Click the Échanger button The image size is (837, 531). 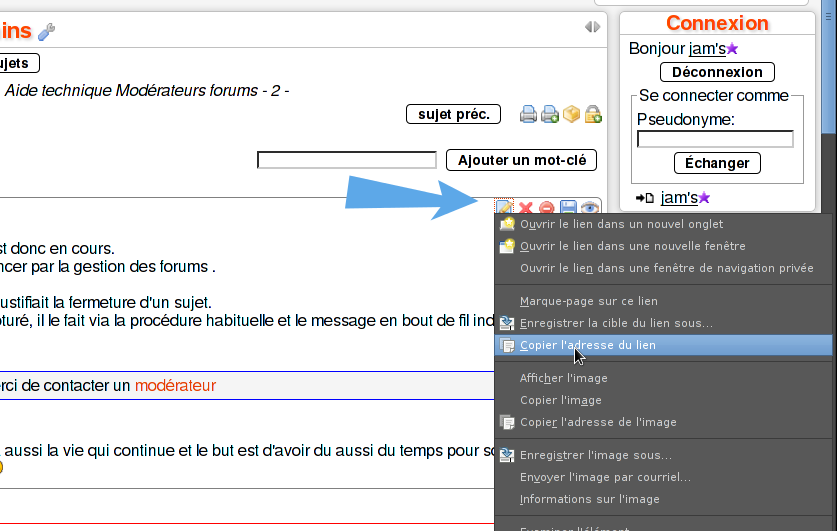(x=717, y=163)
